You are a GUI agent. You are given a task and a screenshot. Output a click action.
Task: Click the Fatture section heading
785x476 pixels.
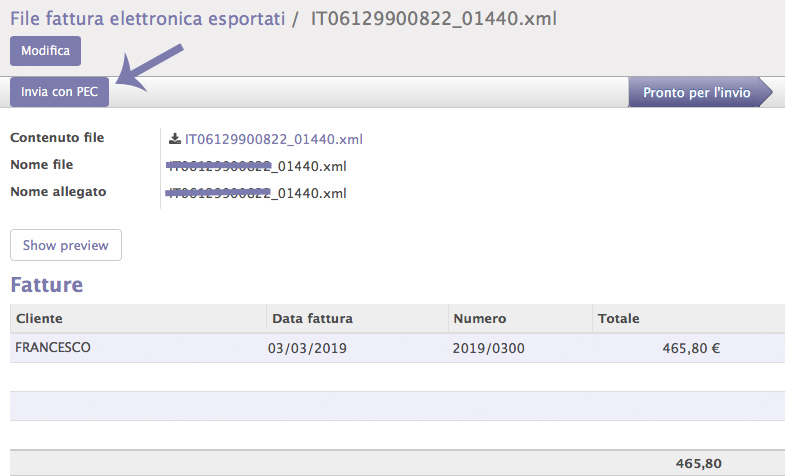tap(46, 285)
